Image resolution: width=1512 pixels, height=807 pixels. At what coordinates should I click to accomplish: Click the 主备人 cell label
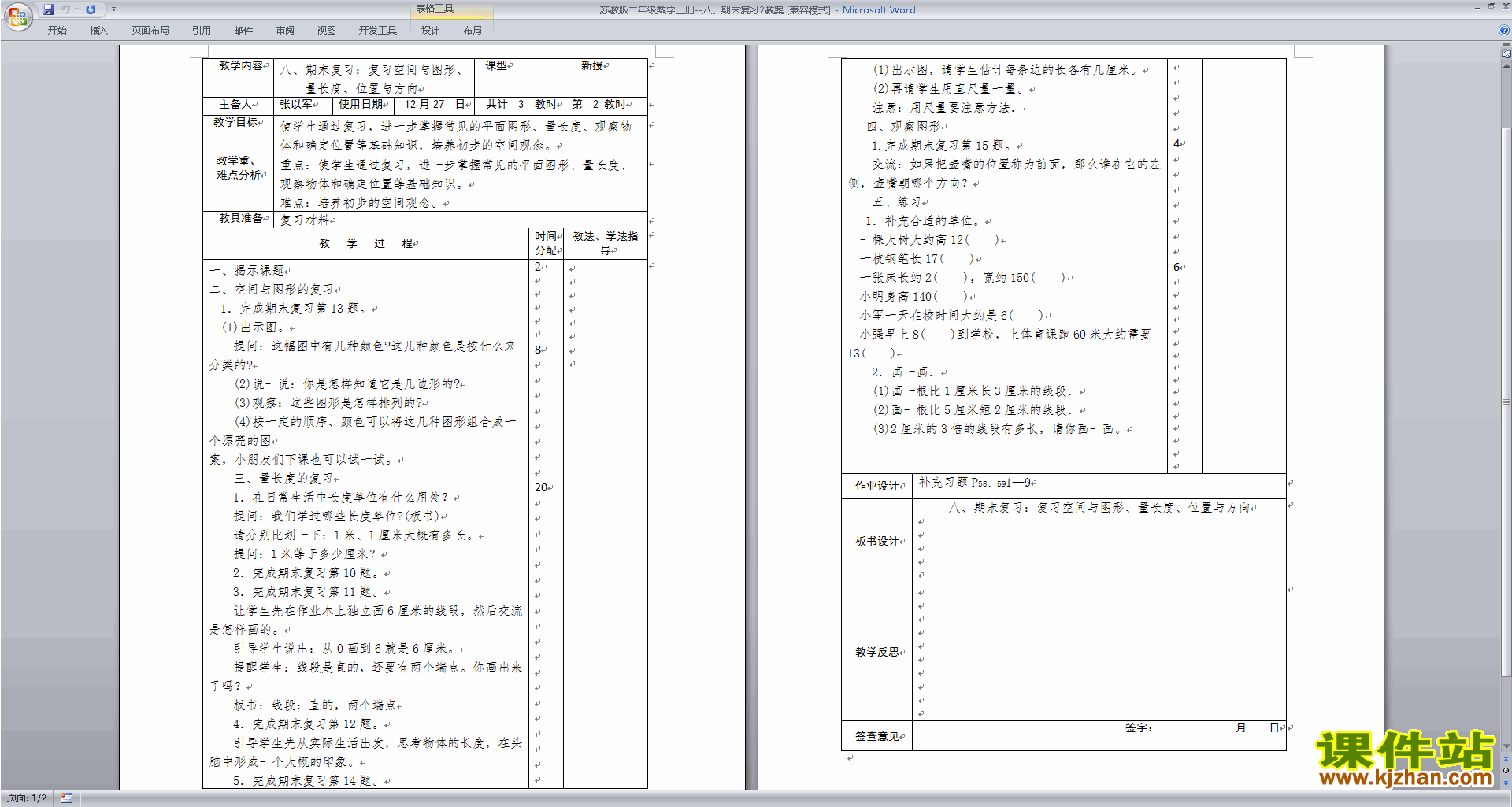point(235,104)
